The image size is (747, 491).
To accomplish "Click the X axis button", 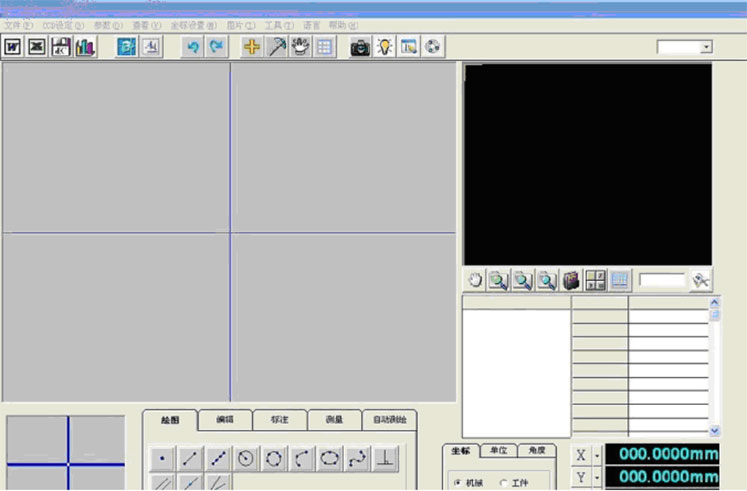I will (581, 455).
